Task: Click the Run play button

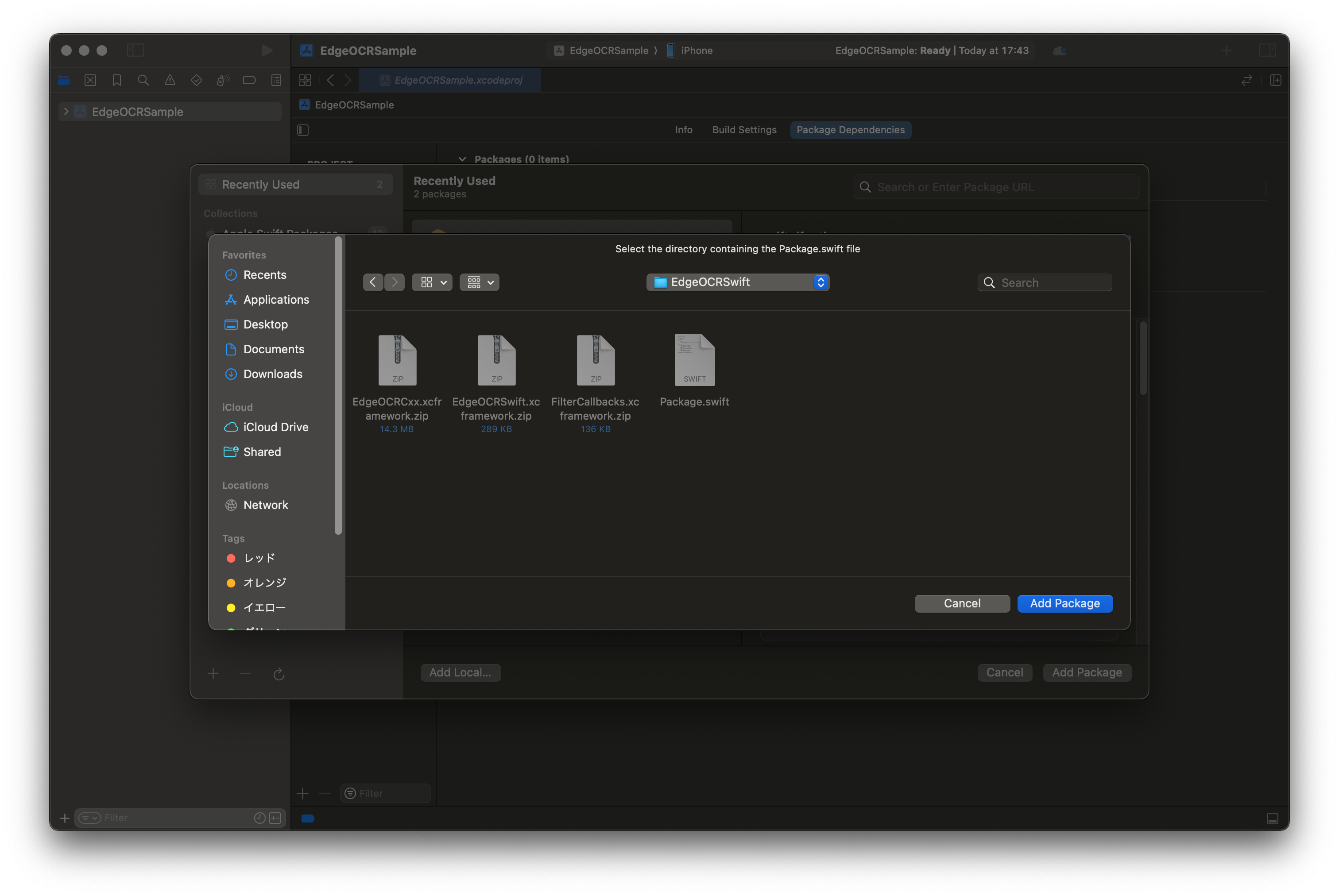Action: tap(267, 50)
